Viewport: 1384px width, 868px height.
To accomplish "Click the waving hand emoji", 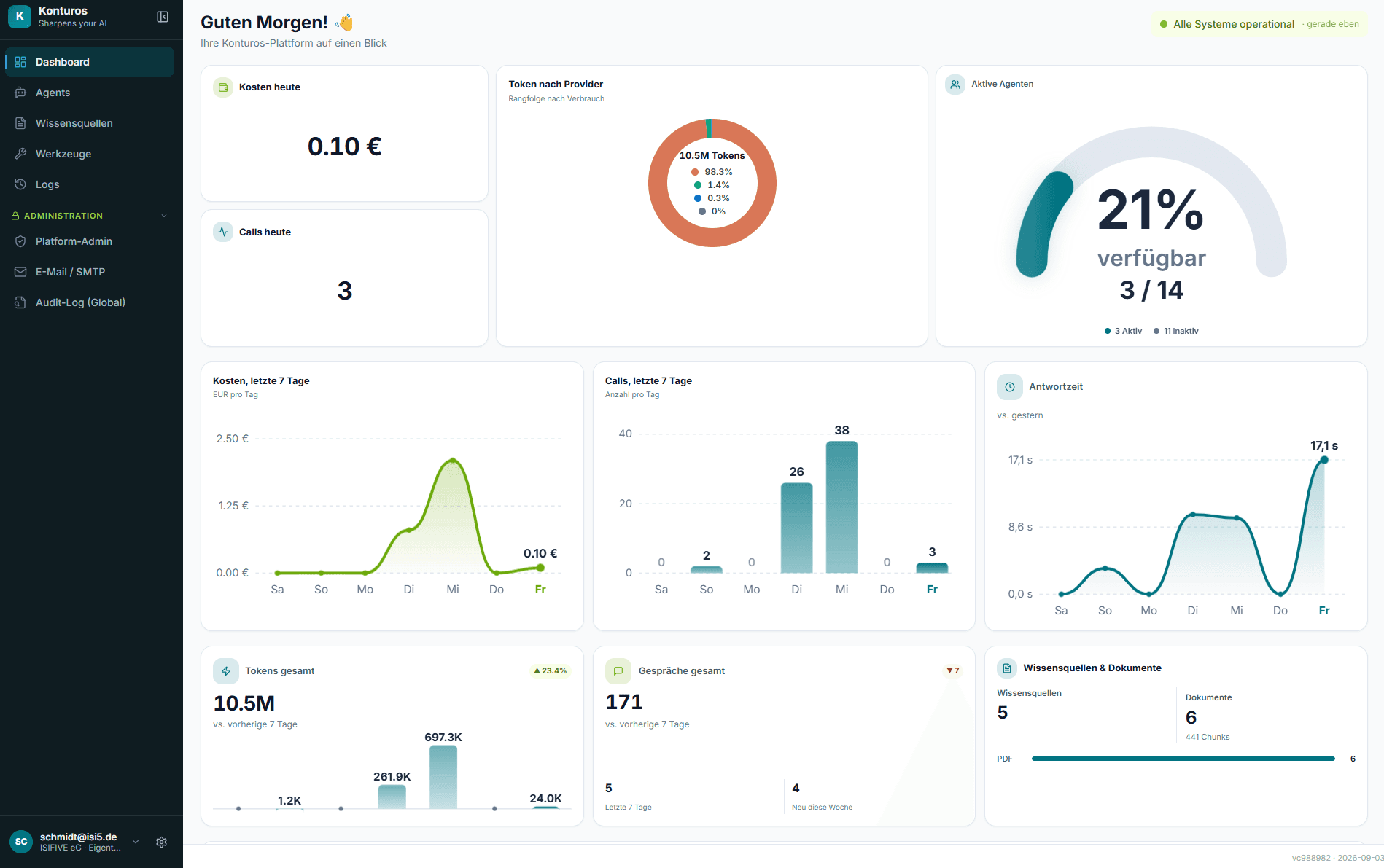I will [x=344, y=23].
